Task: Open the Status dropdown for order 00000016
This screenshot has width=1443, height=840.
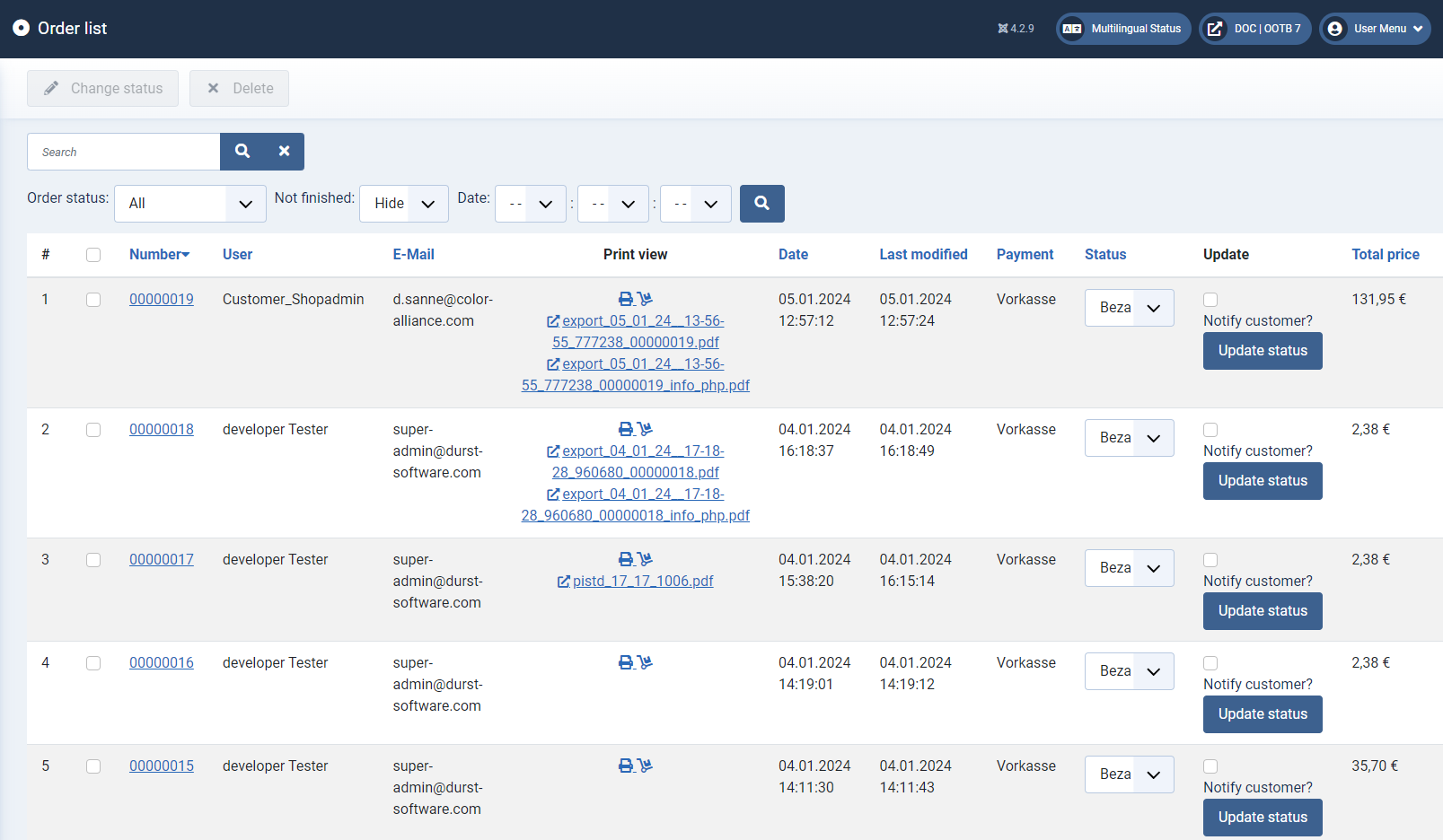Action: [1130, 671]
